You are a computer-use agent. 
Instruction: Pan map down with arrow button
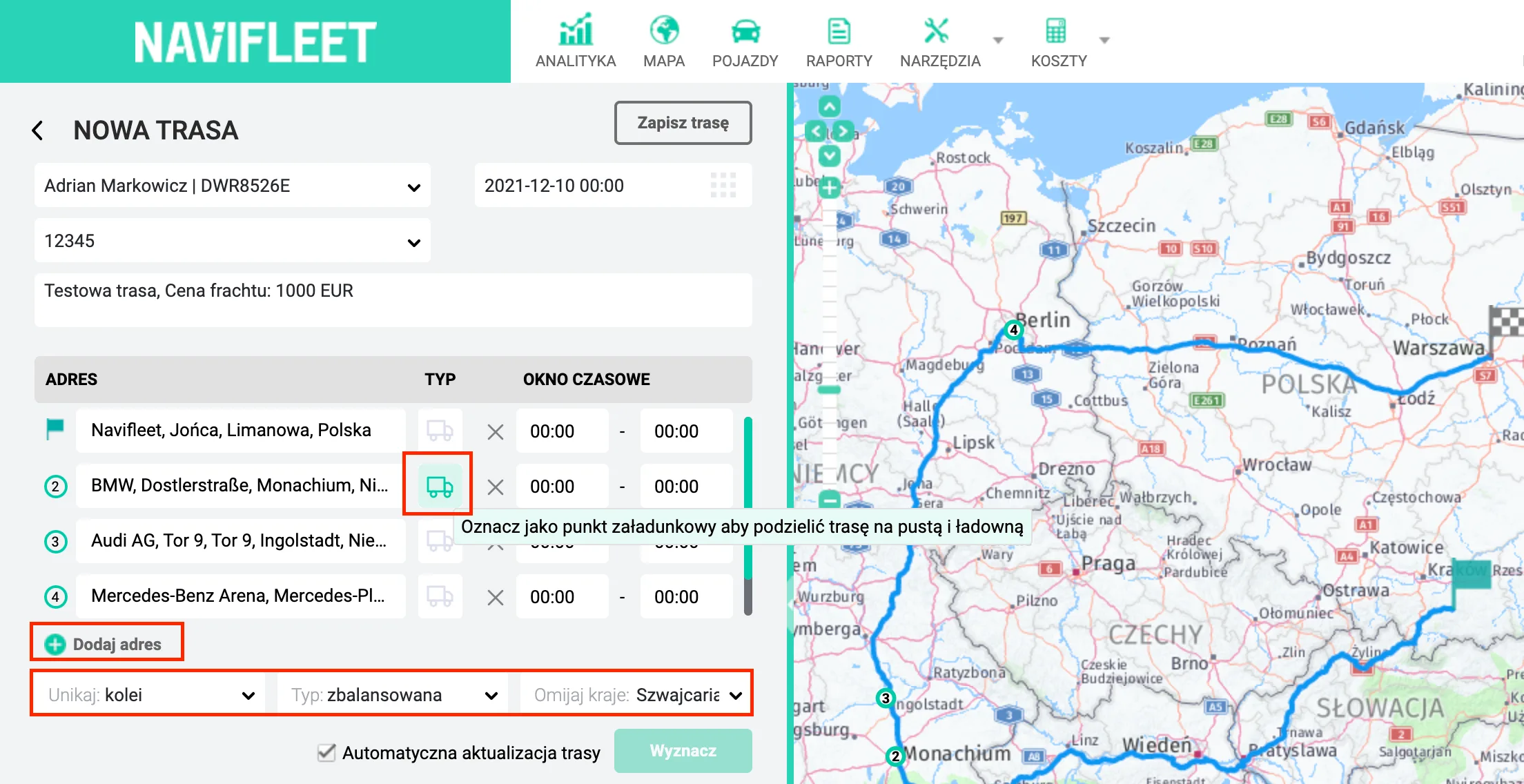[x=830, y=155]
